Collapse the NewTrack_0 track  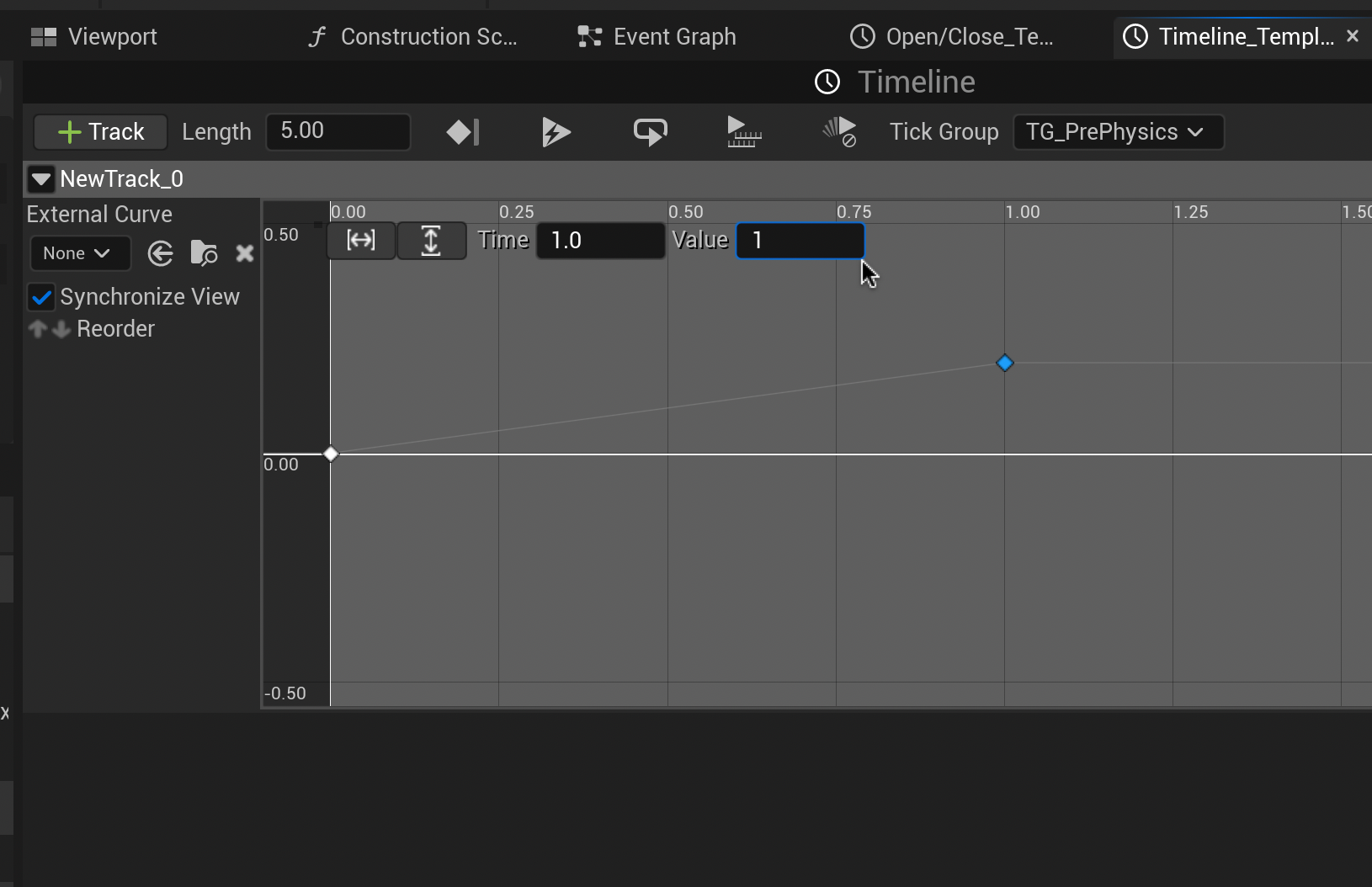(40, 179)
